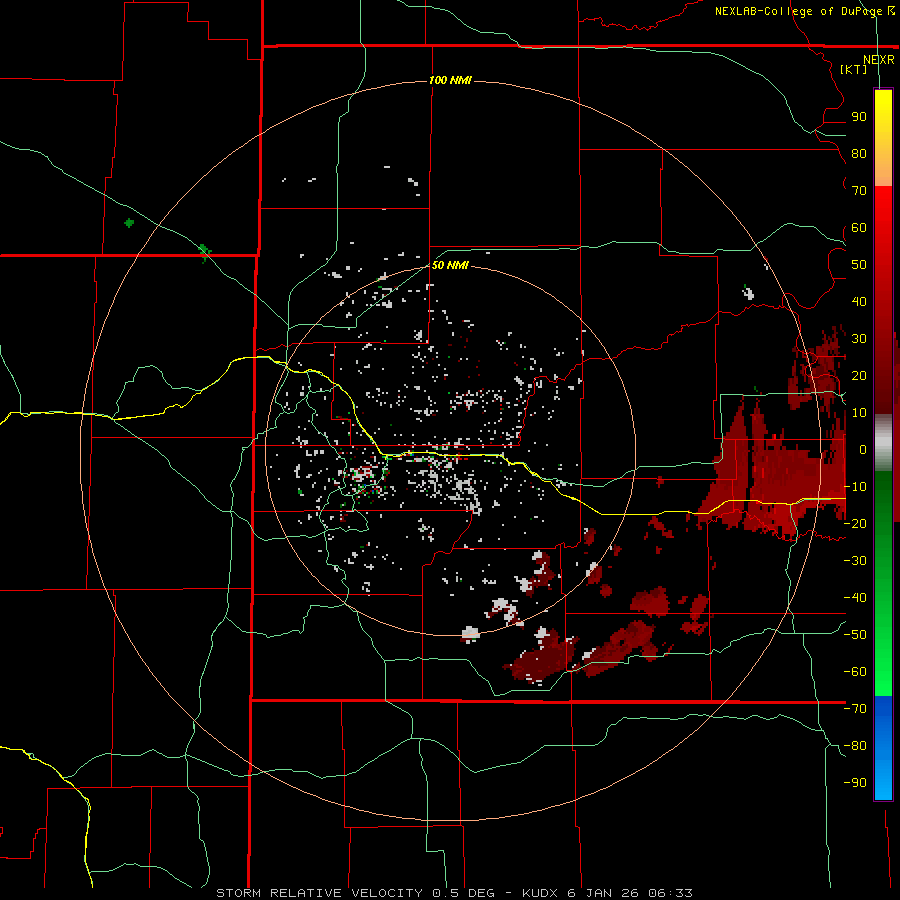The width and height of the screenshot is (900, 900).
Task: Pick the gray zero-velocity segment of color bar
Action: tap(883, 443)
